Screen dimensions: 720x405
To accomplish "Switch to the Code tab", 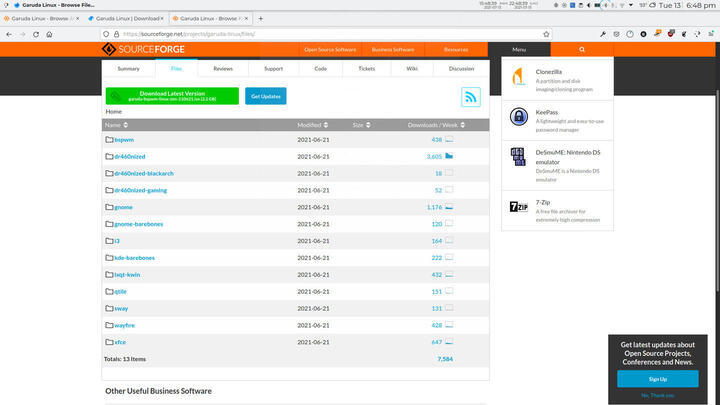I will pyautogui.click(x=321, y=68).
